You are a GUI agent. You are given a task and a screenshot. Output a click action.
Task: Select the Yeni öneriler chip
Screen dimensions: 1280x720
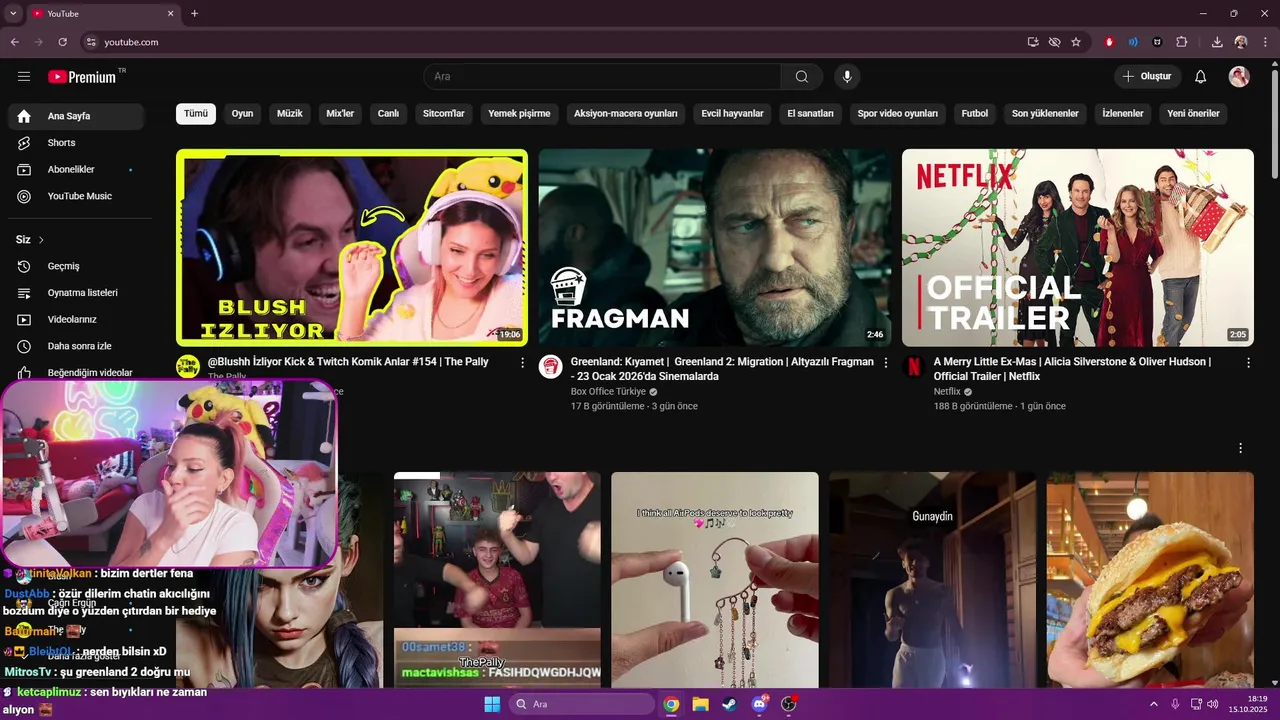coord(1193,114)
